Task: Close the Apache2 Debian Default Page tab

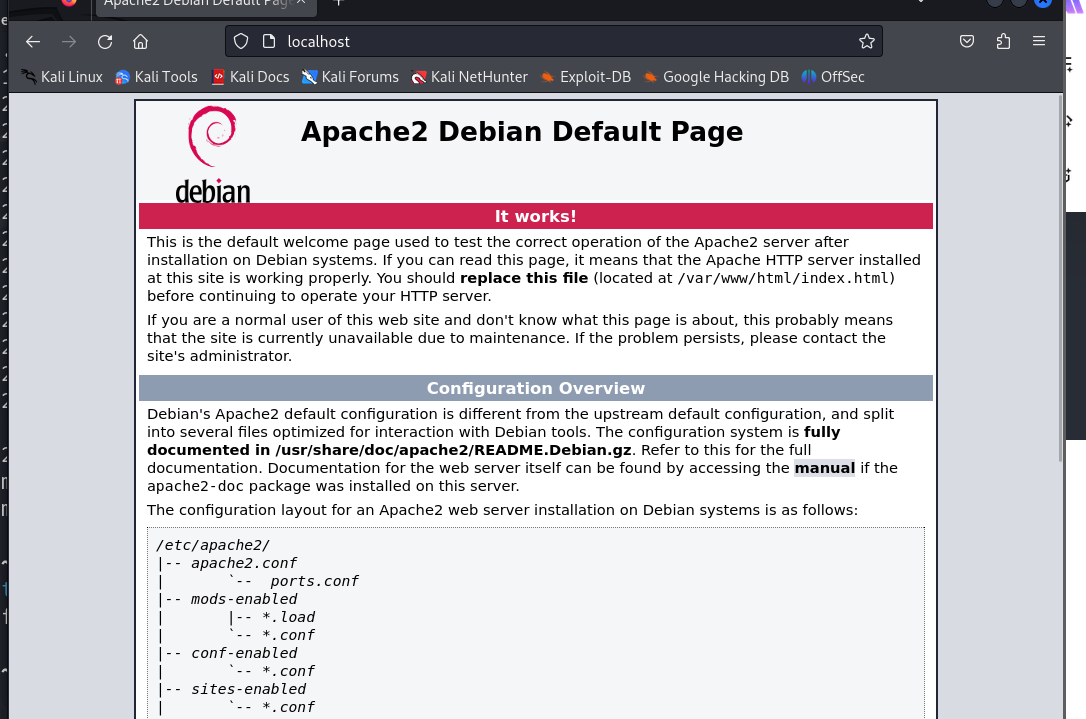Action: (301, 3)
